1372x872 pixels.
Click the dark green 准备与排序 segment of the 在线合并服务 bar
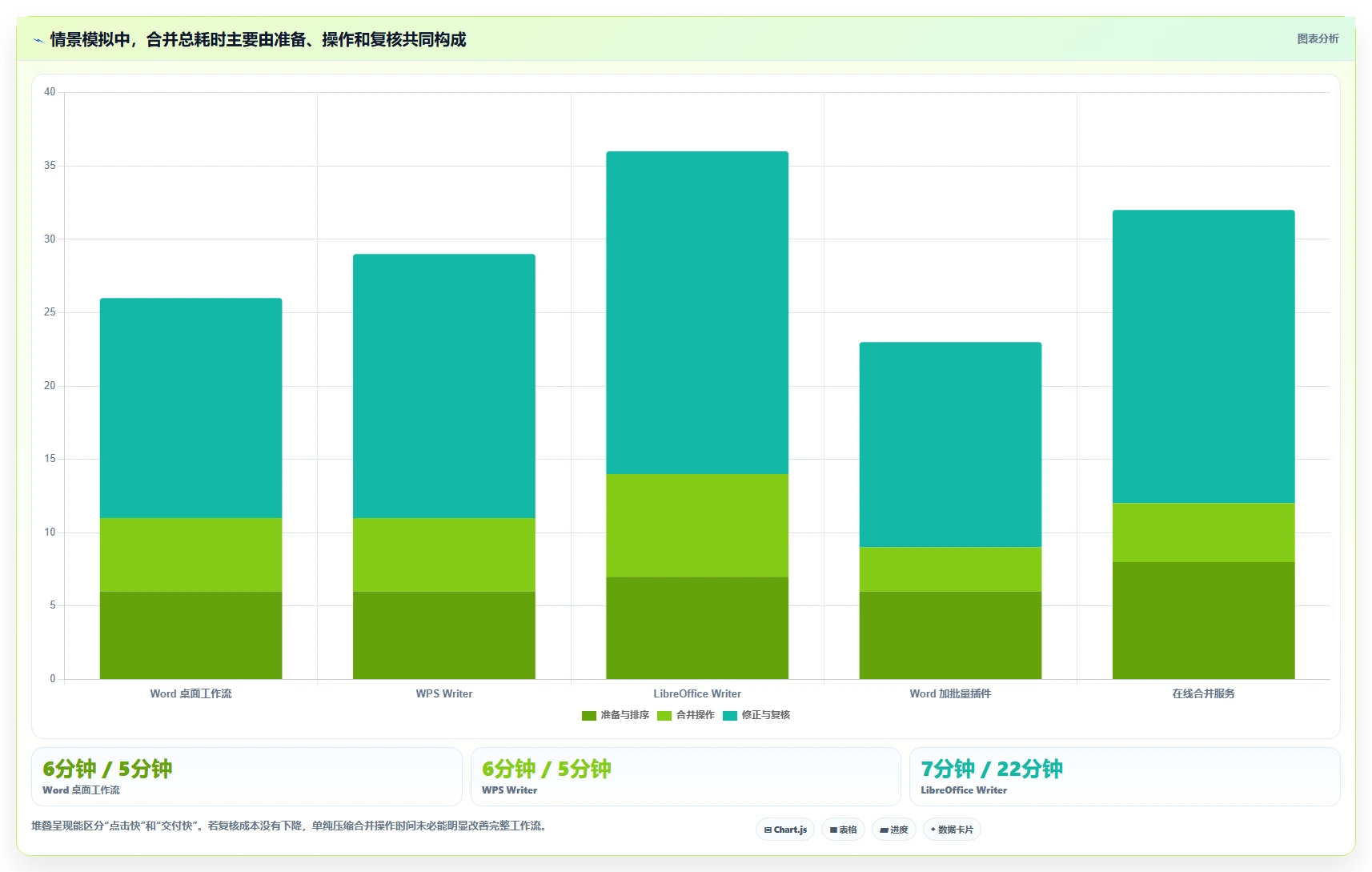pyautogui.click(x=1203, y=621)
